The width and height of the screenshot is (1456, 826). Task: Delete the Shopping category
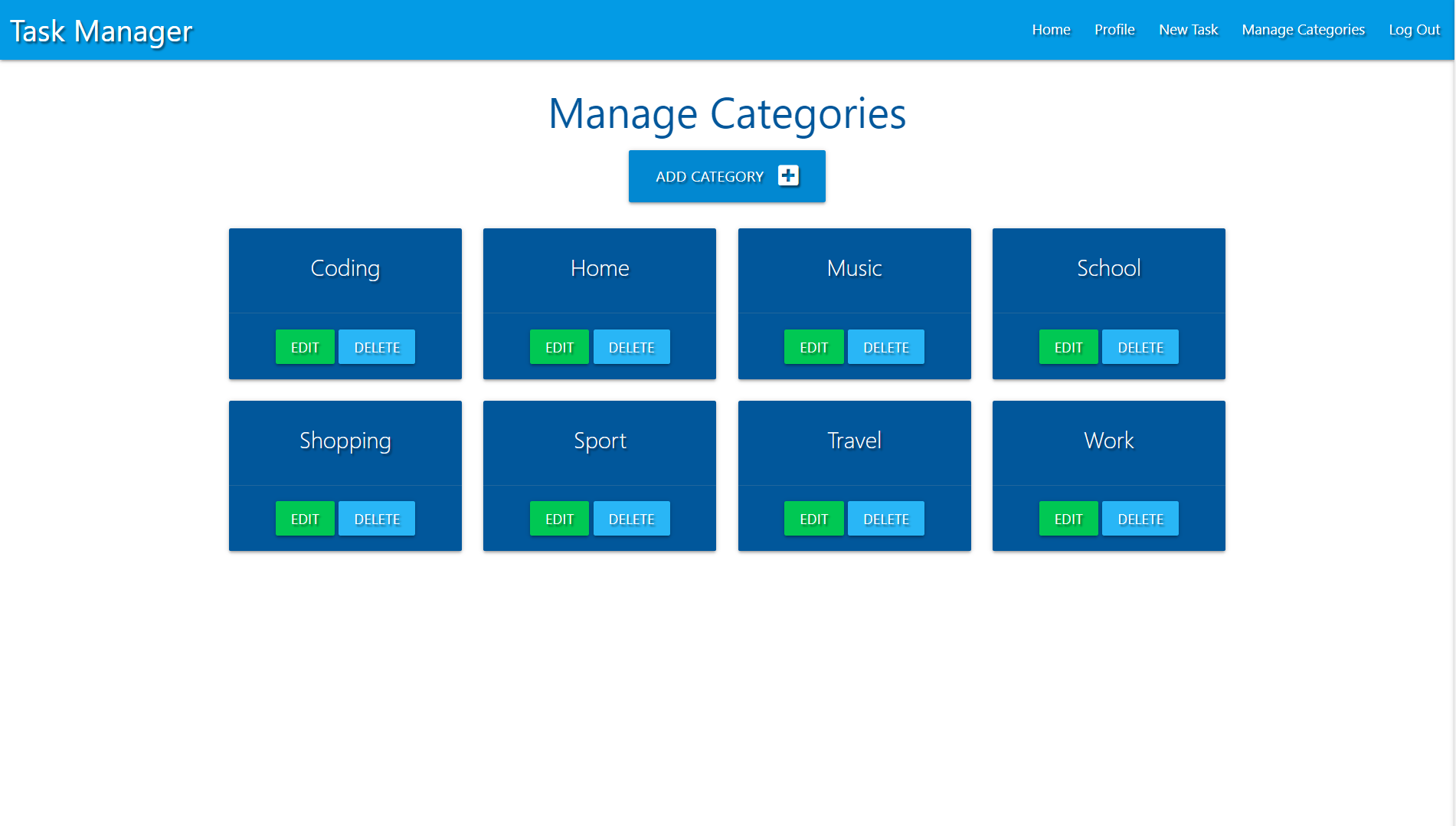click(377, 519)
